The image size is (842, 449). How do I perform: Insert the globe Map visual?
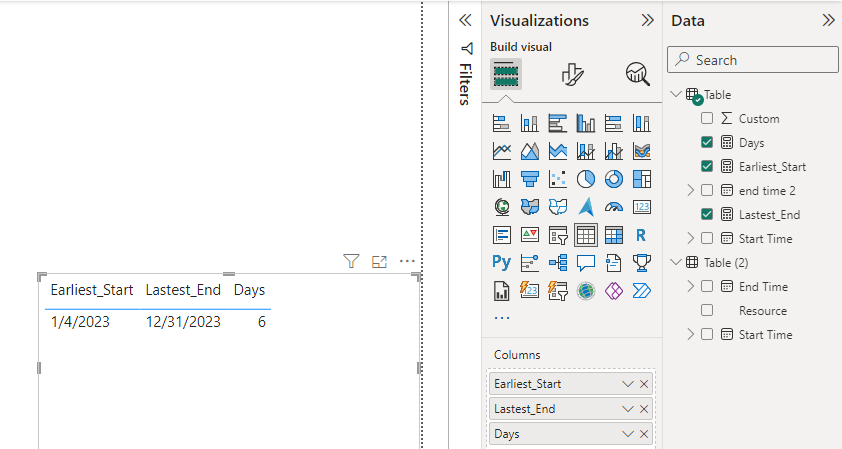pos(502,207)
